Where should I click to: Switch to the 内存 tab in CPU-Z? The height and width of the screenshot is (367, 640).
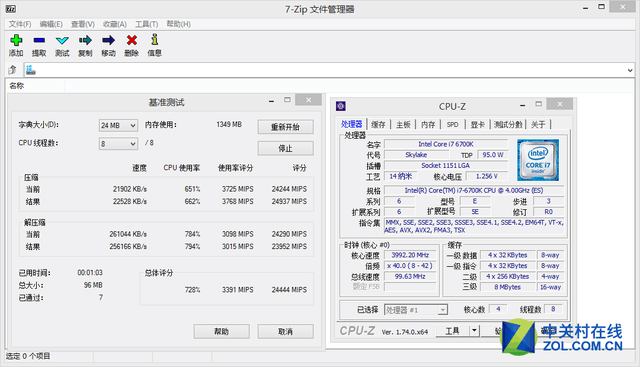[x=428, y=125]
